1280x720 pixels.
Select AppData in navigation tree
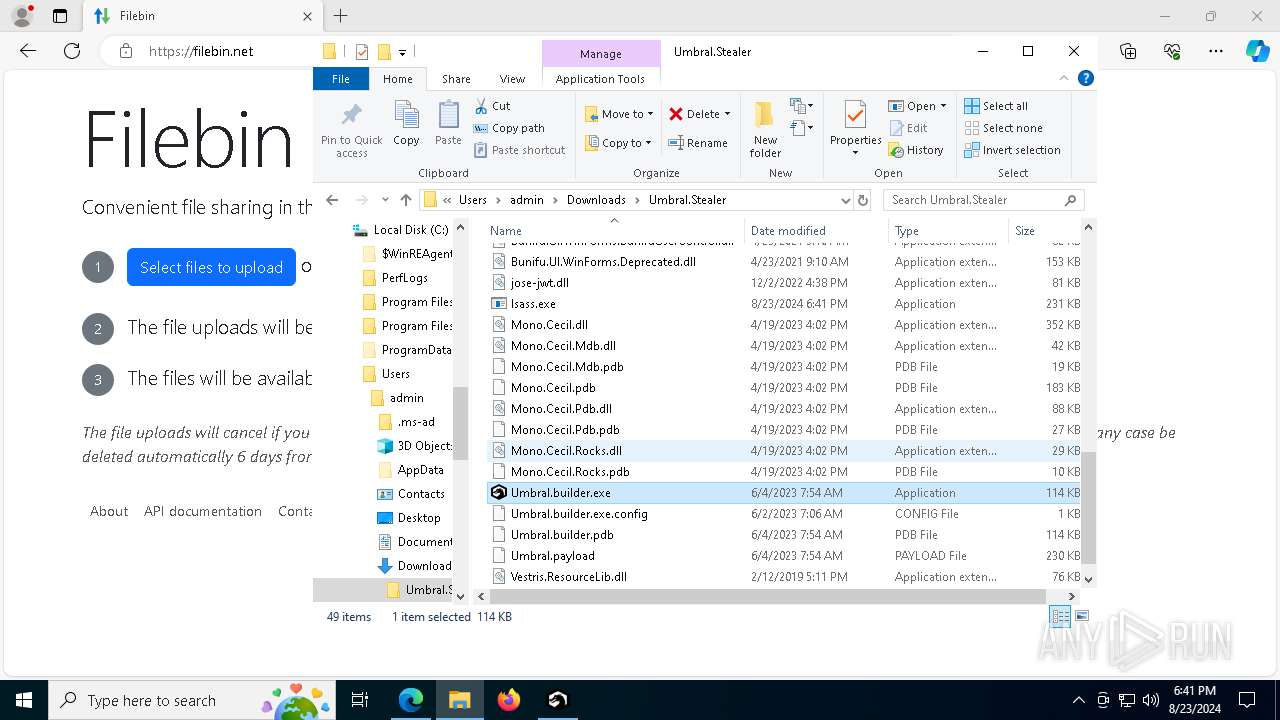(420, 470)
